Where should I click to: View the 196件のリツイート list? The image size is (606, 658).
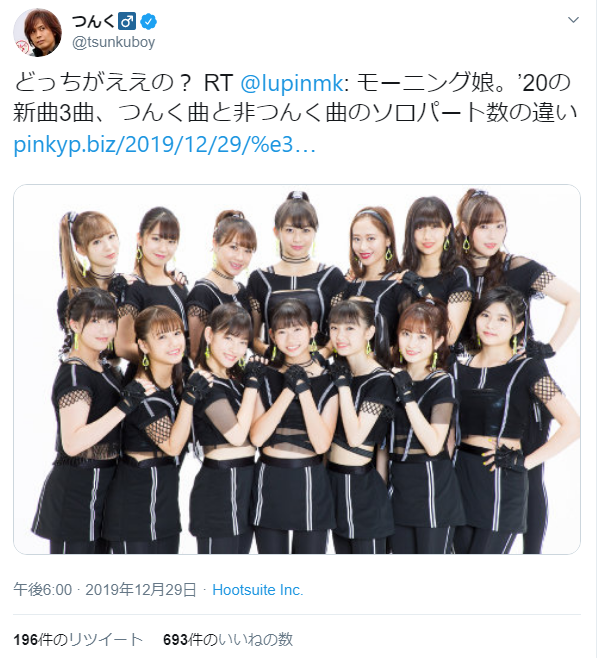78,640
